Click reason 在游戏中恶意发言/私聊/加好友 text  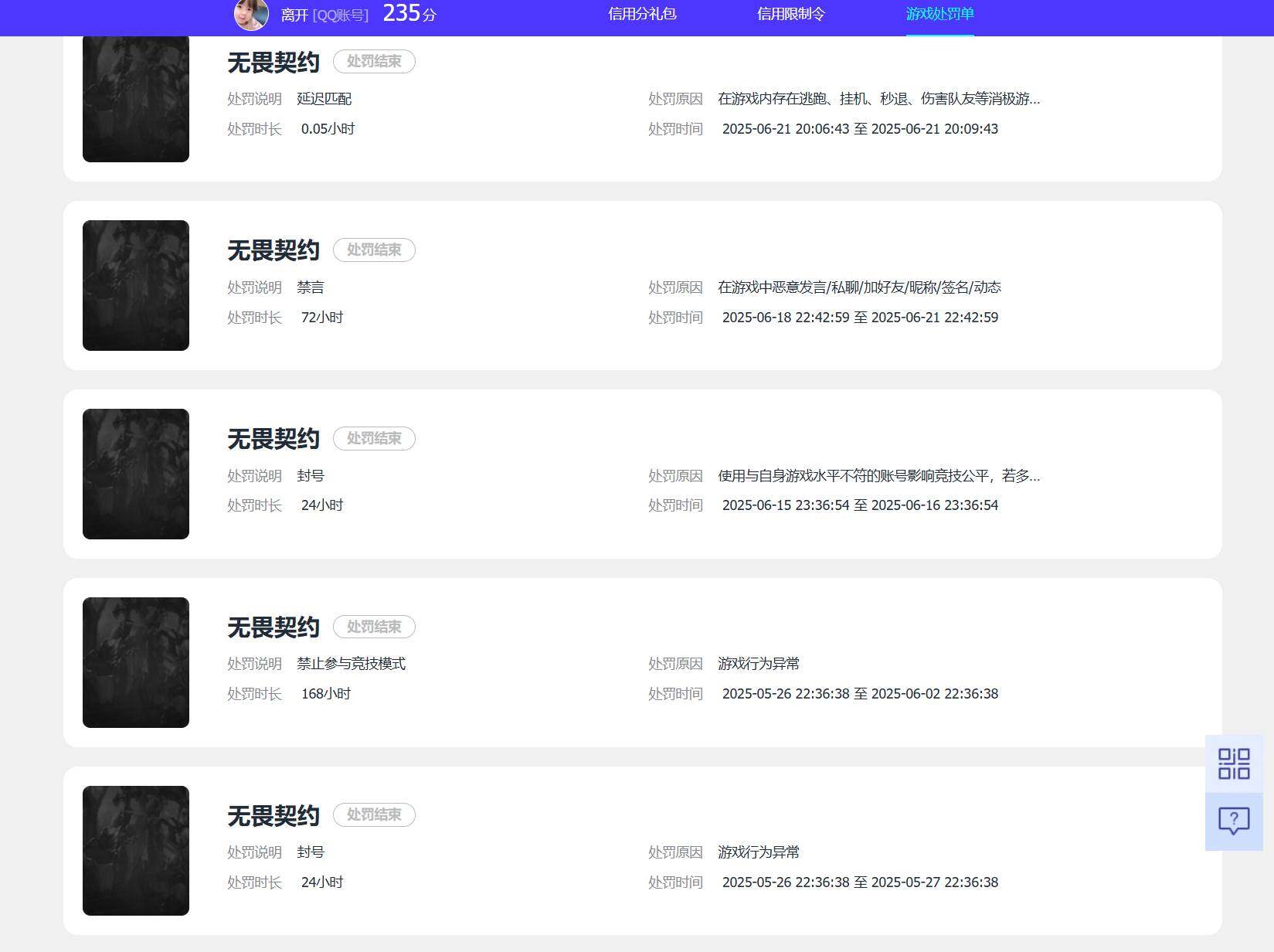pos(860,287)
